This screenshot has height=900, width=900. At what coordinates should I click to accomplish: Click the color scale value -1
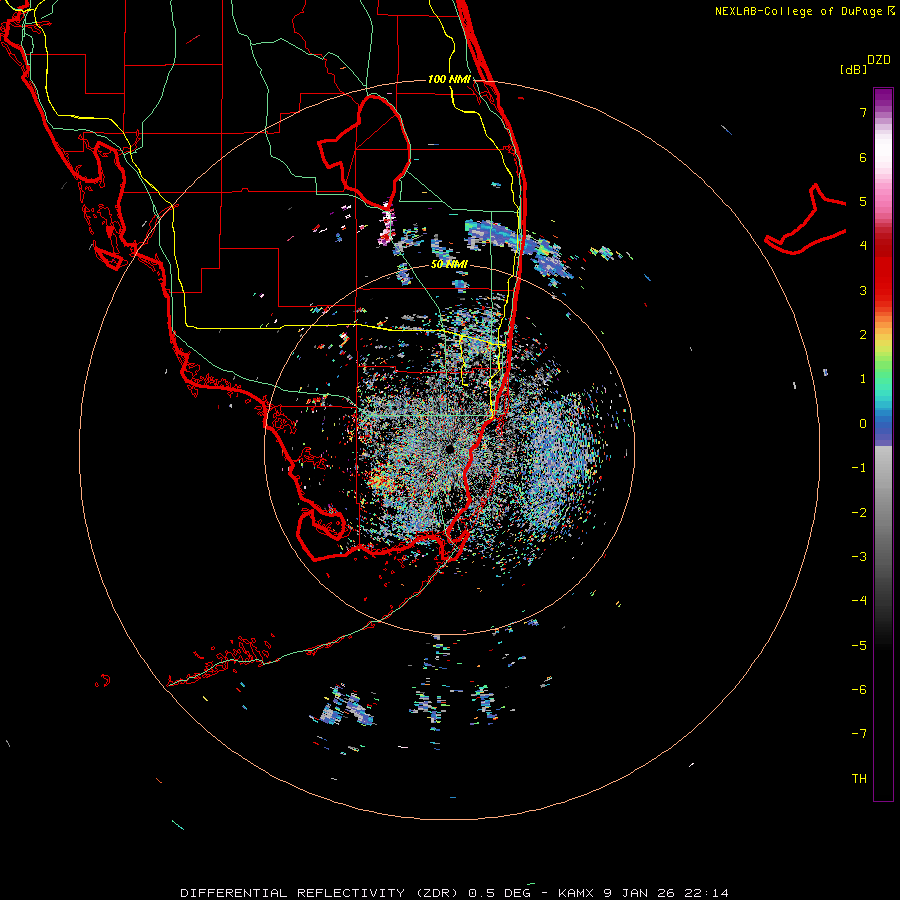859,468
